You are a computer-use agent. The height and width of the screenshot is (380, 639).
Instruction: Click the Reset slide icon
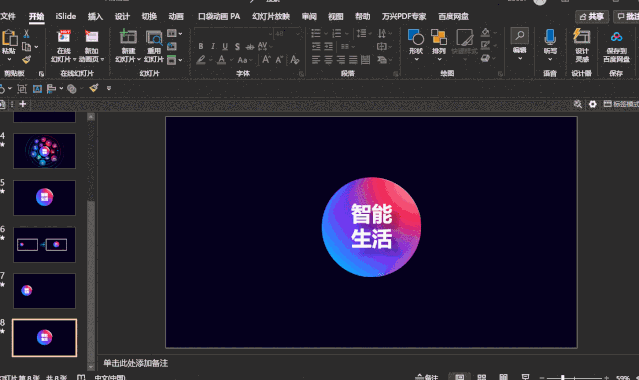tap(172, 46)
